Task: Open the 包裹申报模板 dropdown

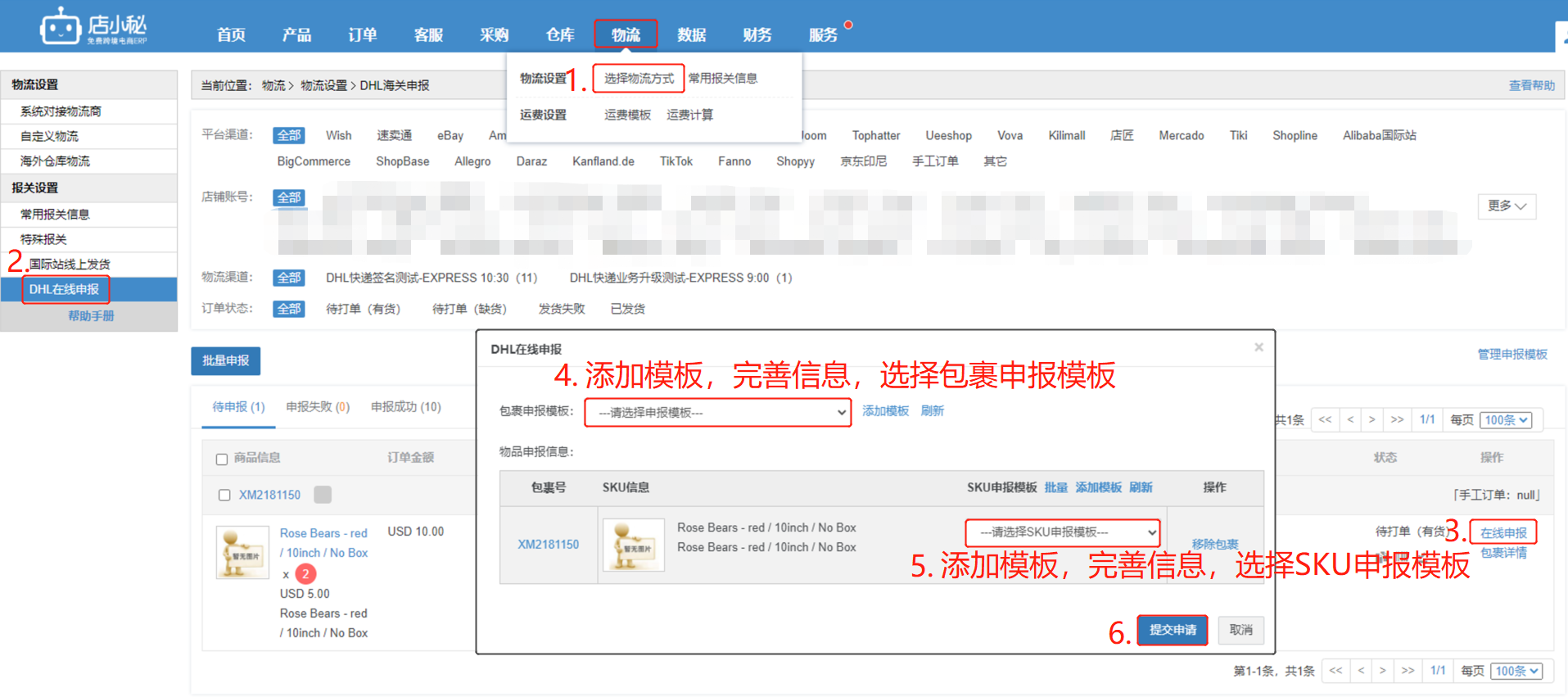Action: [717, 413]
